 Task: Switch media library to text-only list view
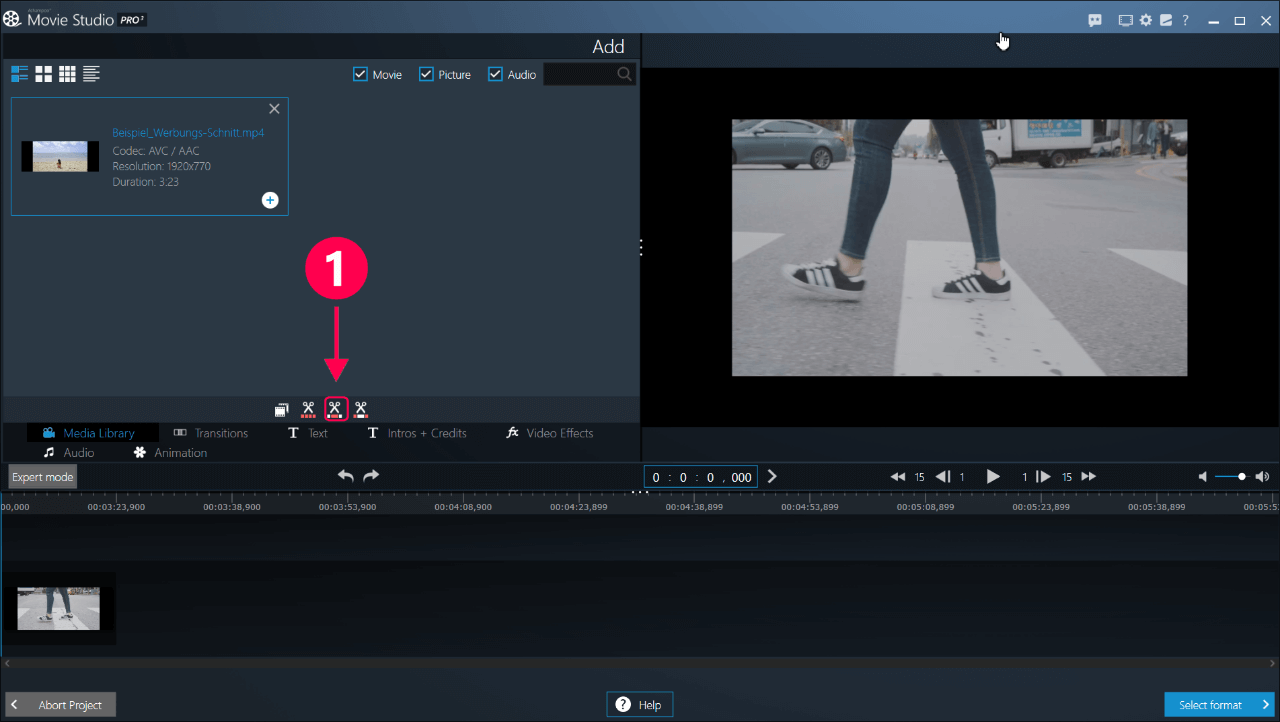(92, 74)
